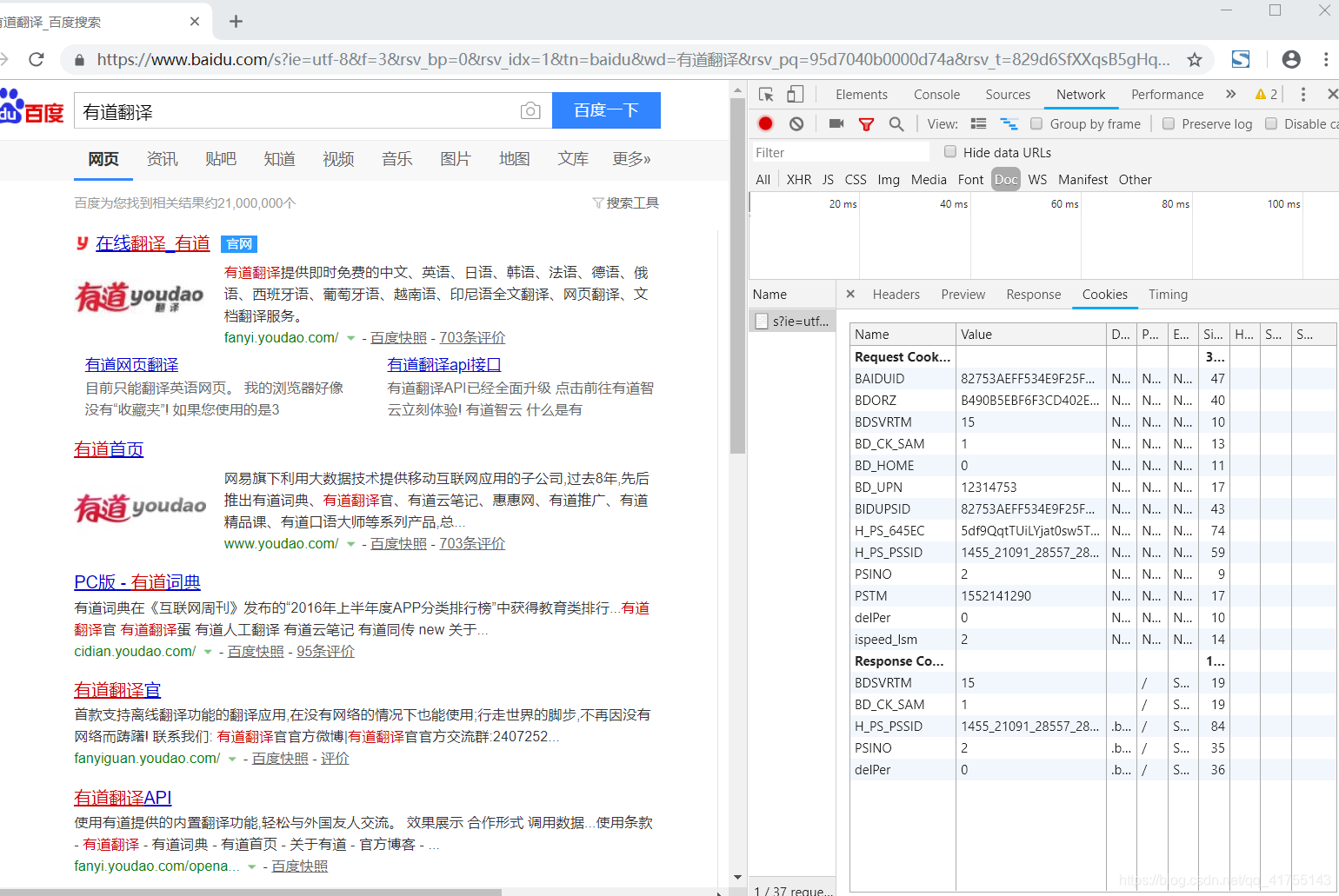Open the user profile icon
Screen dimensions: 1339x896
[x=1291, y=59]
